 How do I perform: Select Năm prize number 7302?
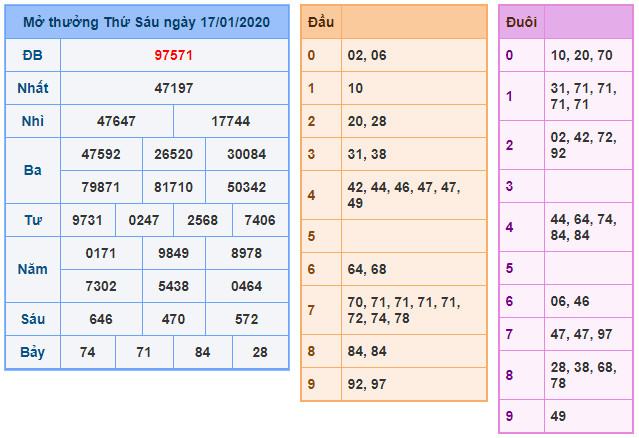101,286
